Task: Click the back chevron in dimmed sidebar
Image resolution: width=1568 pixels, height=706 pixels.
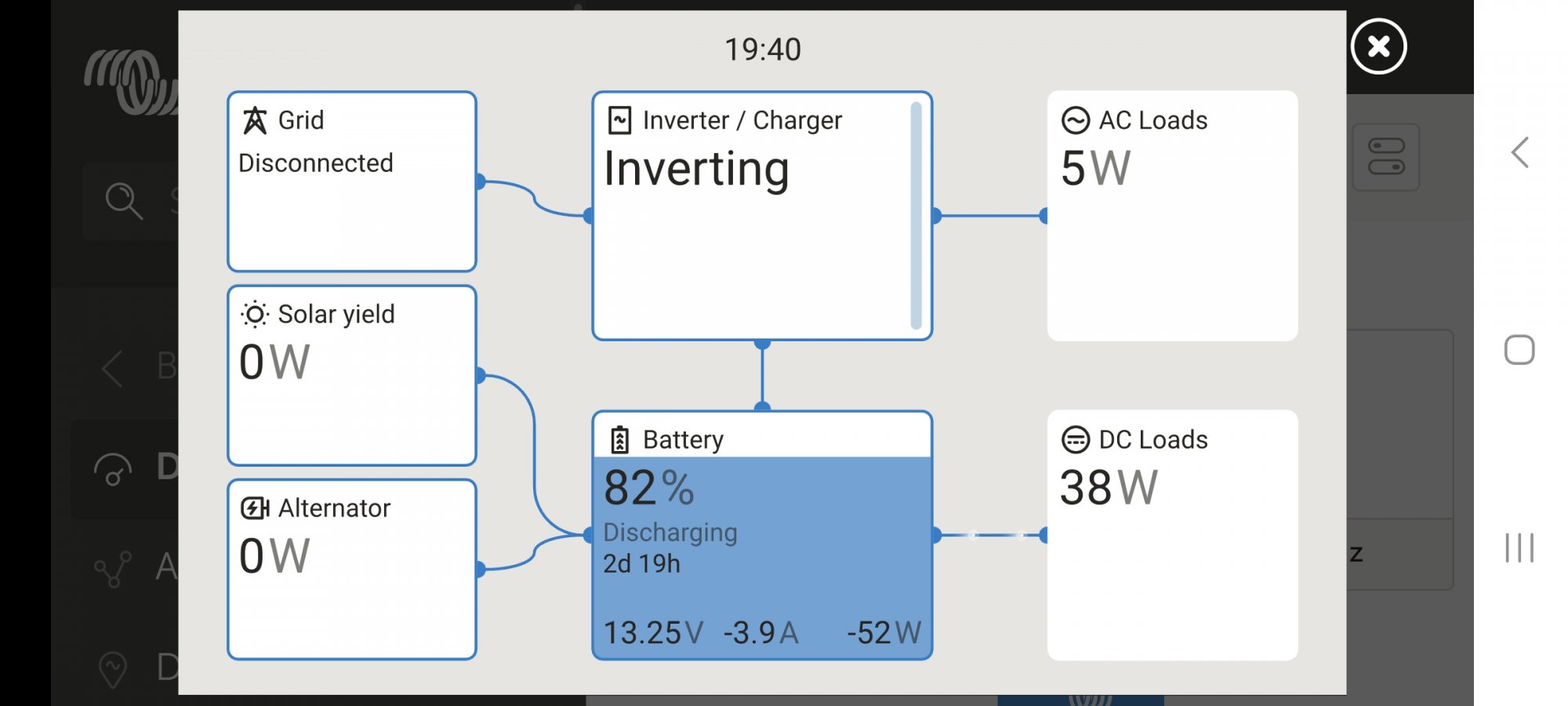Action: (113, 368)
